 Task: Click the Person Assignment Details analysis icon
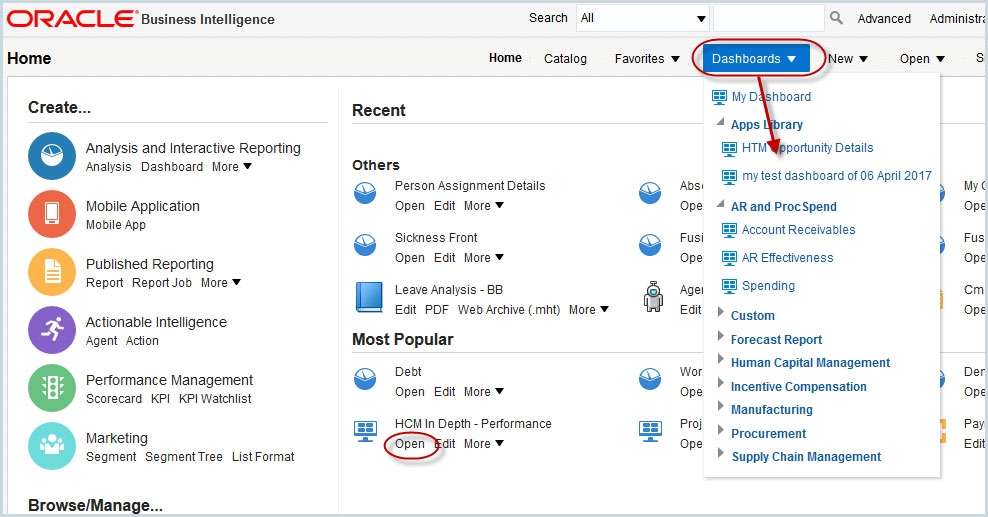click(x=365, y=193)
